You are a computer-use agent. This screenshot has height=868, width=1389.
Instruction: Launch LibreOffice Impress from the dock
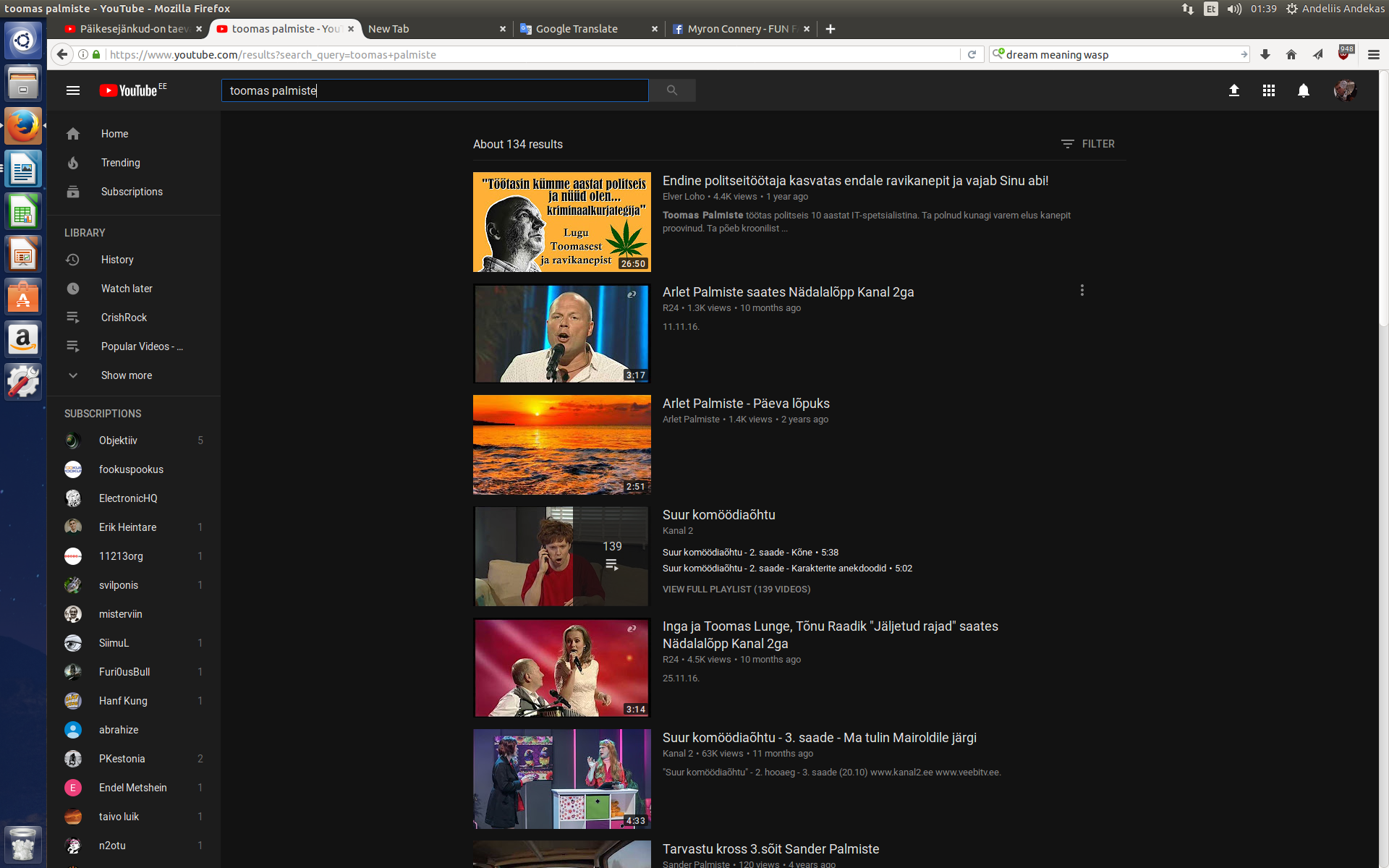(23, 255)
